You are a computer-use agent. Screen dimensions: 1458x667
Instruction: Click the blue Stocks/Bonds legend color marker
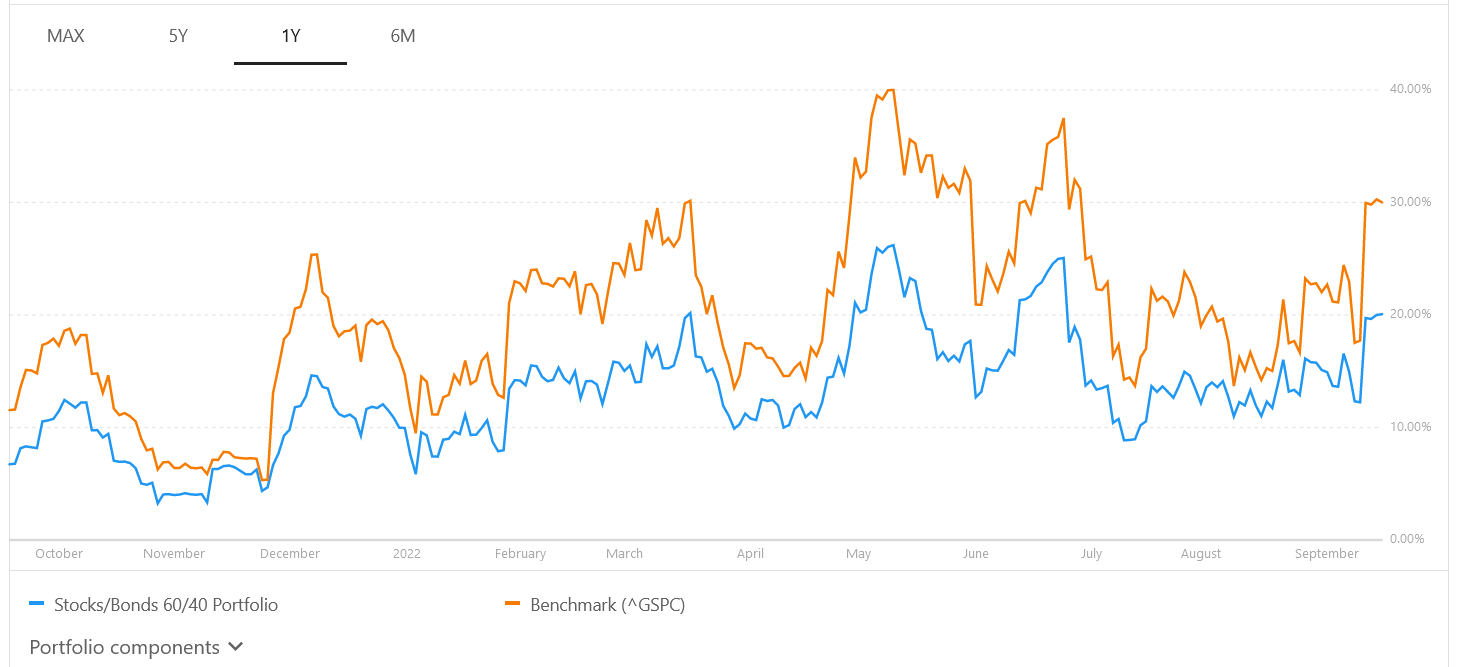click(38, 604)
